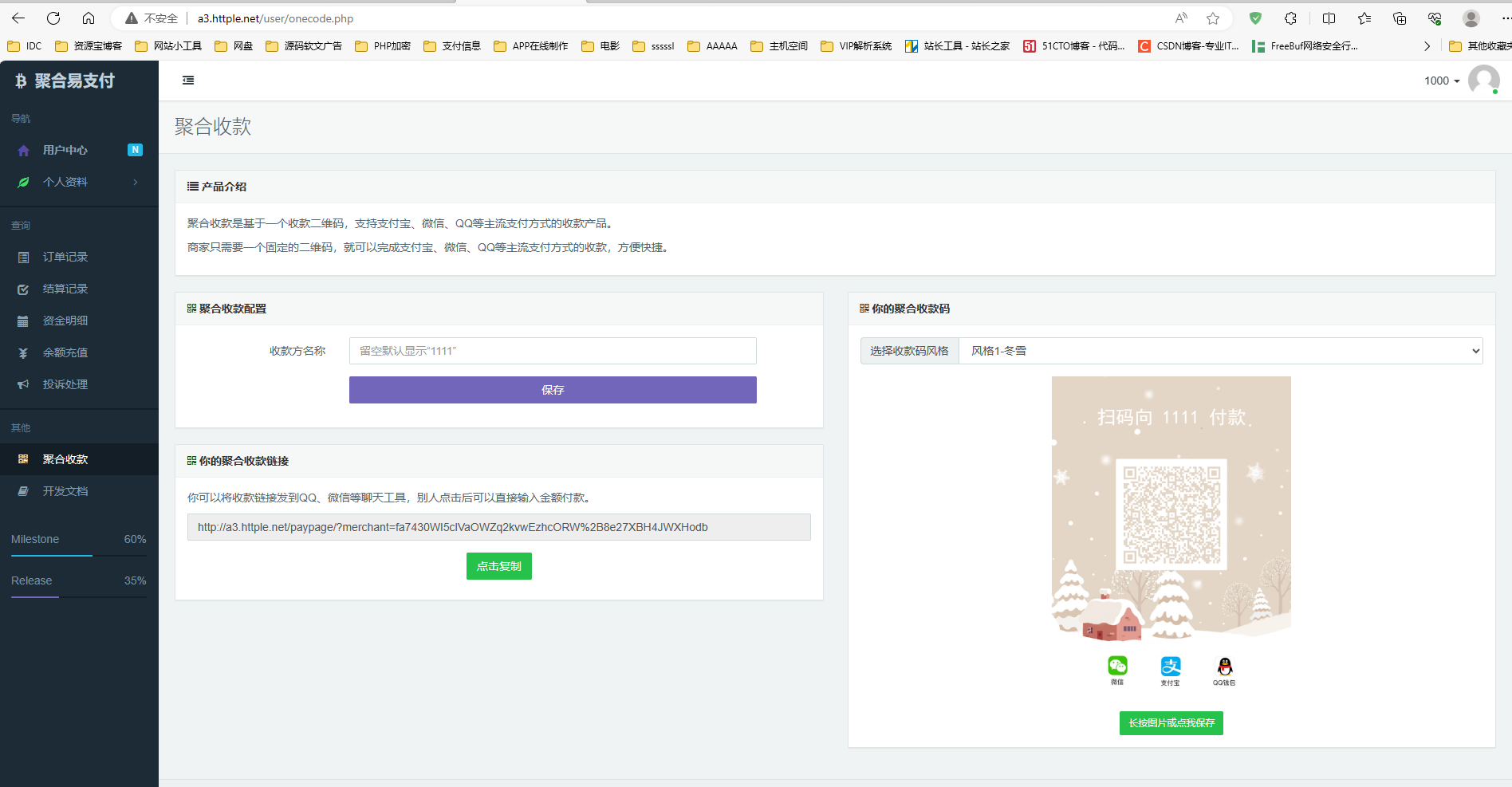
Task: Open 资源宝博客 bookmark folder
Action: [x=89, y=46]
